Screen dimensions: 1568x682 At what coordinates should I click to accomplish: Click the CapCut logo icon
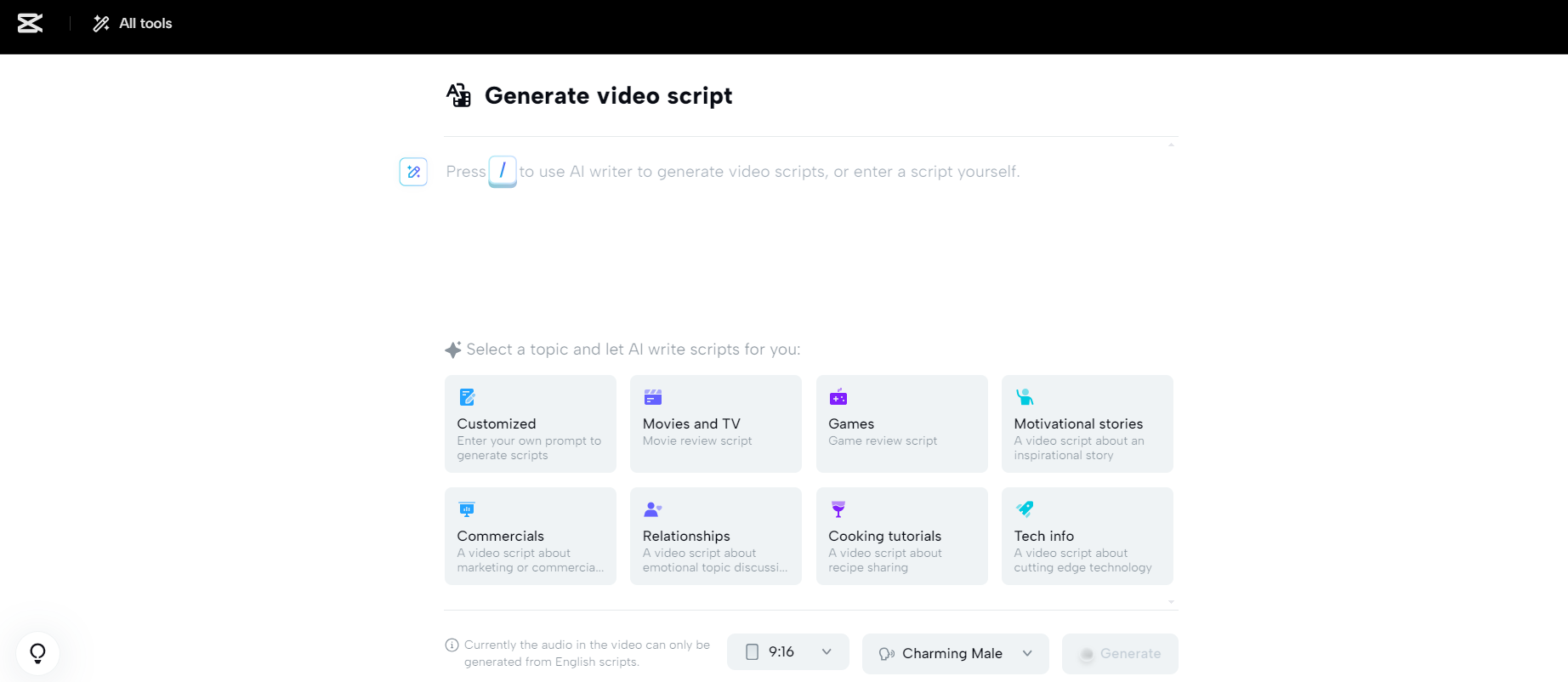(30, 23)
